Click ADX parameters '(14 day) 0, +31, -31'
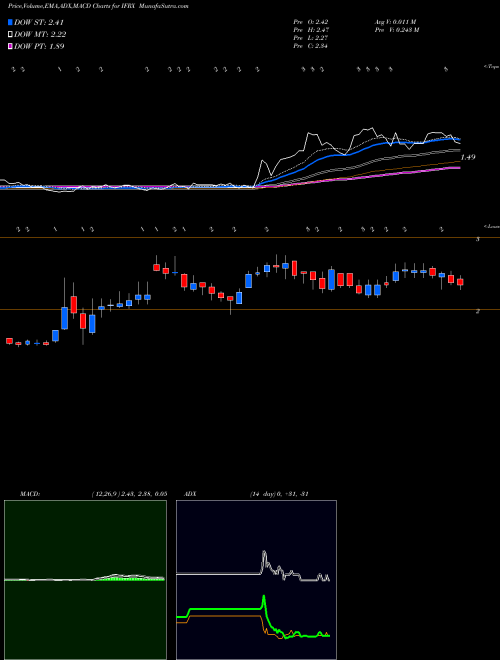This screenshot has height=660, width=500. tap(279, 494)
